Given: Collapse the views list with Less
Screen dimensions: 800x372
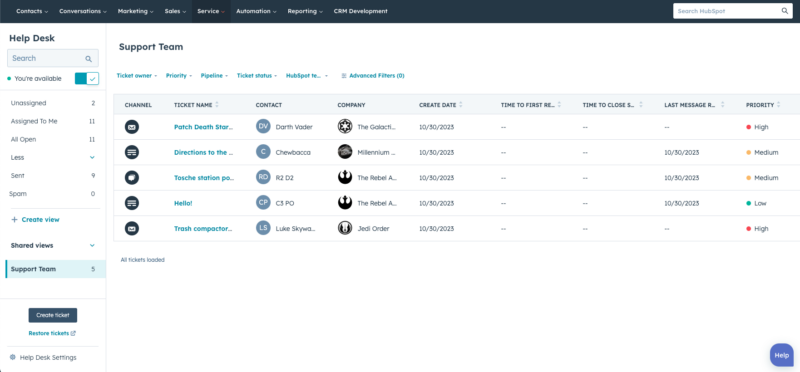Looking at the screenshot, I should click(53, 157).
